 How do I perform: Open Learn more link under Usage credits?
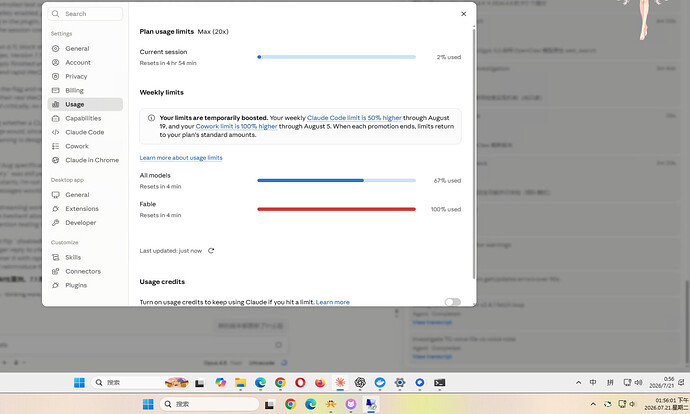pos(333,302)
